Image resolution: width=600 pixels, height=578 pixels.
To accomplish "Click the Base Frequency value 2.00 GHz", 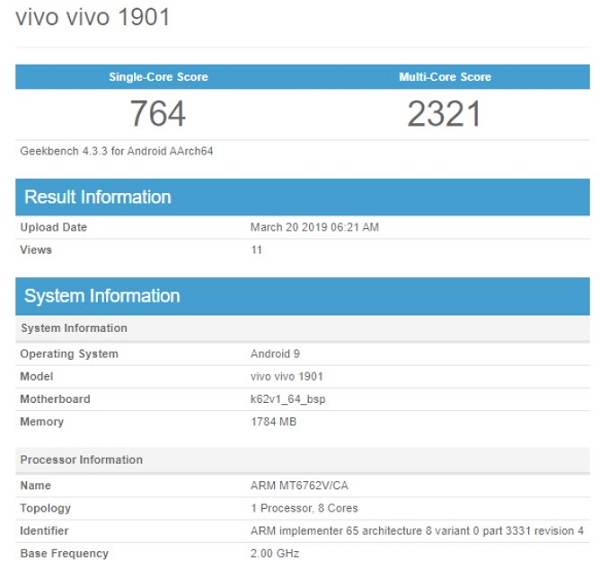I will (274, 553).
